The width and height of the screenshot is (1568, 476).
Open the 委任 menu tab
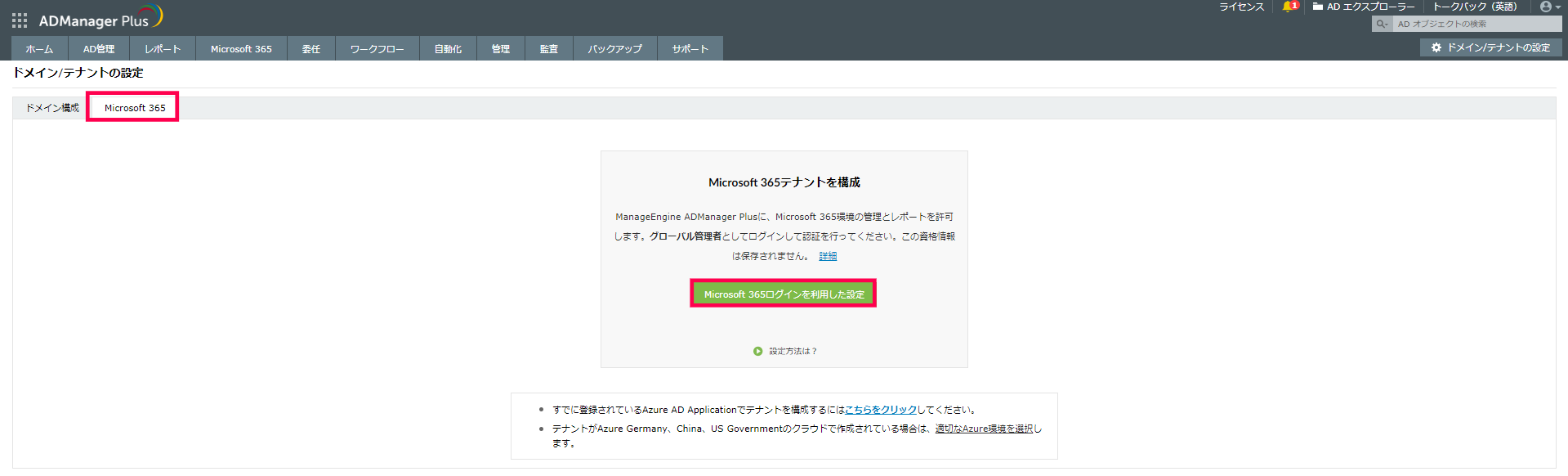[x=311, y=49]
